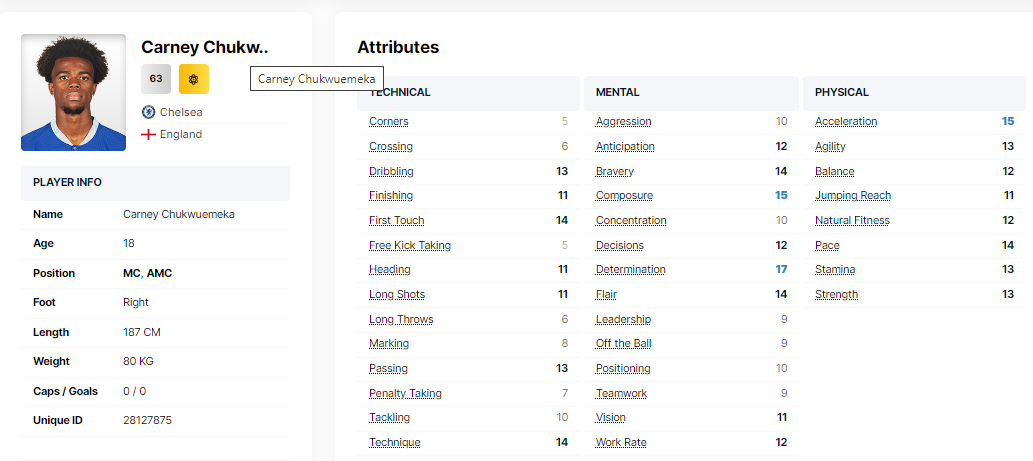Screen dimensions: 1033x461
Task: Click the Free Kick Taking attribute
Action: click(x=410, y=245)
